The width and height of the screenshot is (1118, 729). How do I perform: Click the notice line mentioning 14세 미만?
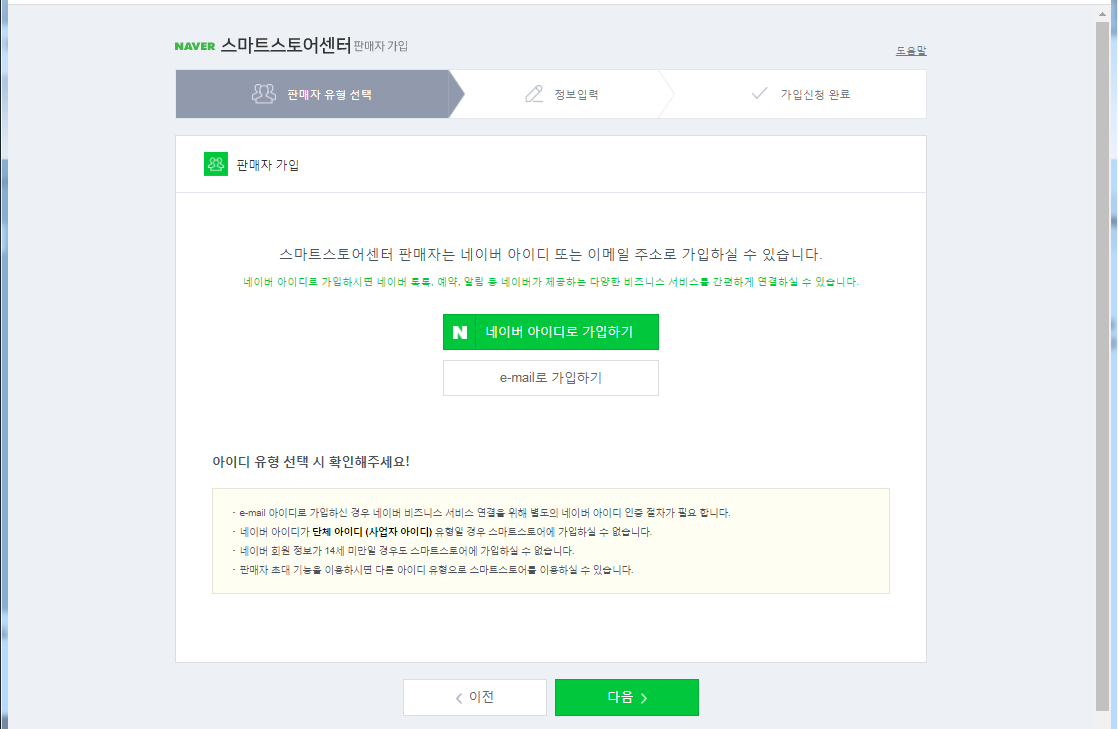click(x=404, y=551)
